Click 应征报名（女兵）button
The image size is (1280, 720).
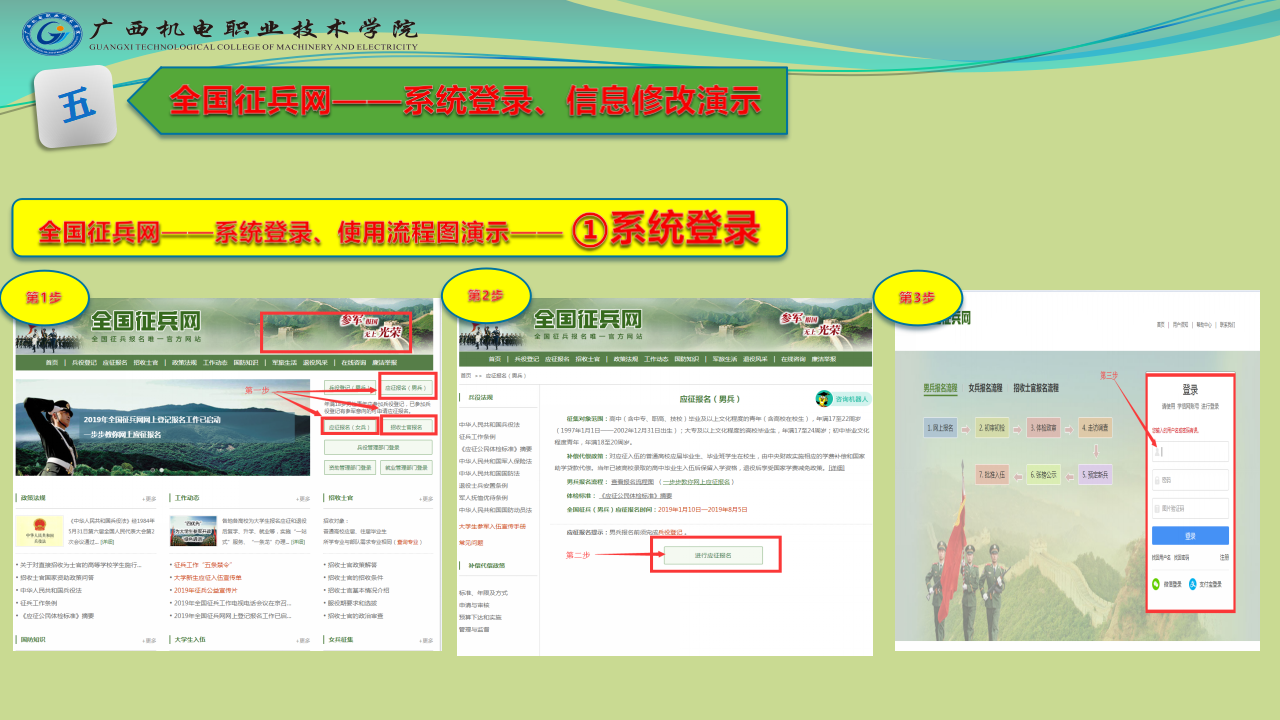tap(350, 426)
